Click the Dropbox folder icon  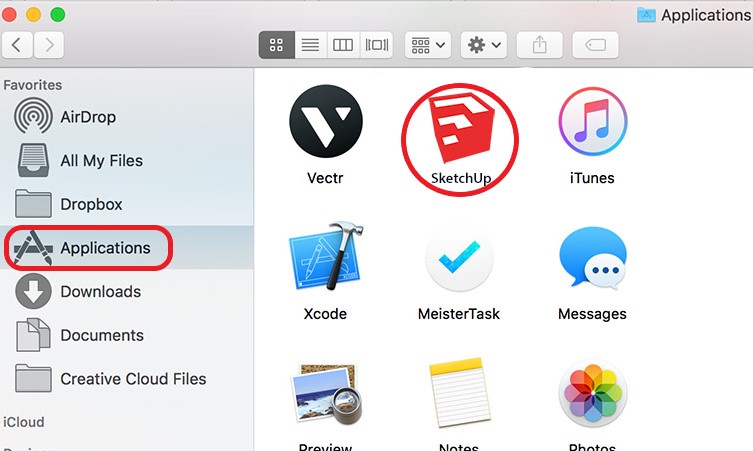coord(33,204)
